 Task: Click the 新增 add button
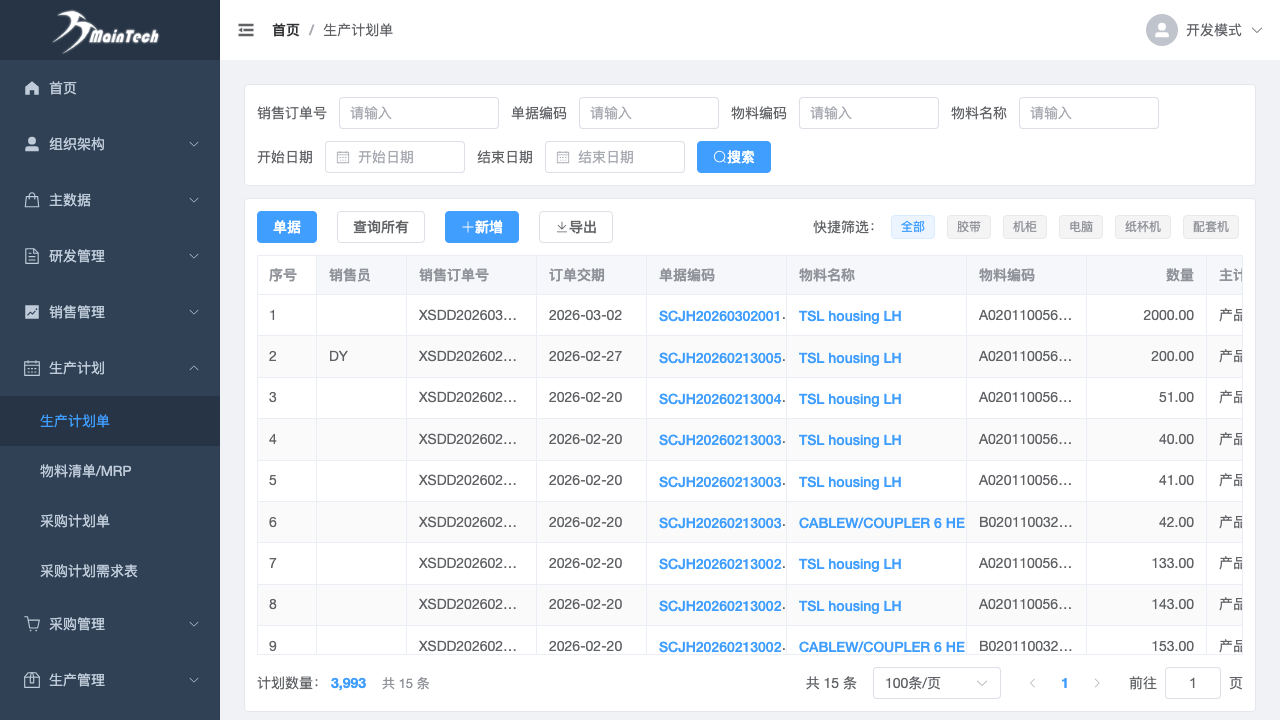click(x=482, y=227)
